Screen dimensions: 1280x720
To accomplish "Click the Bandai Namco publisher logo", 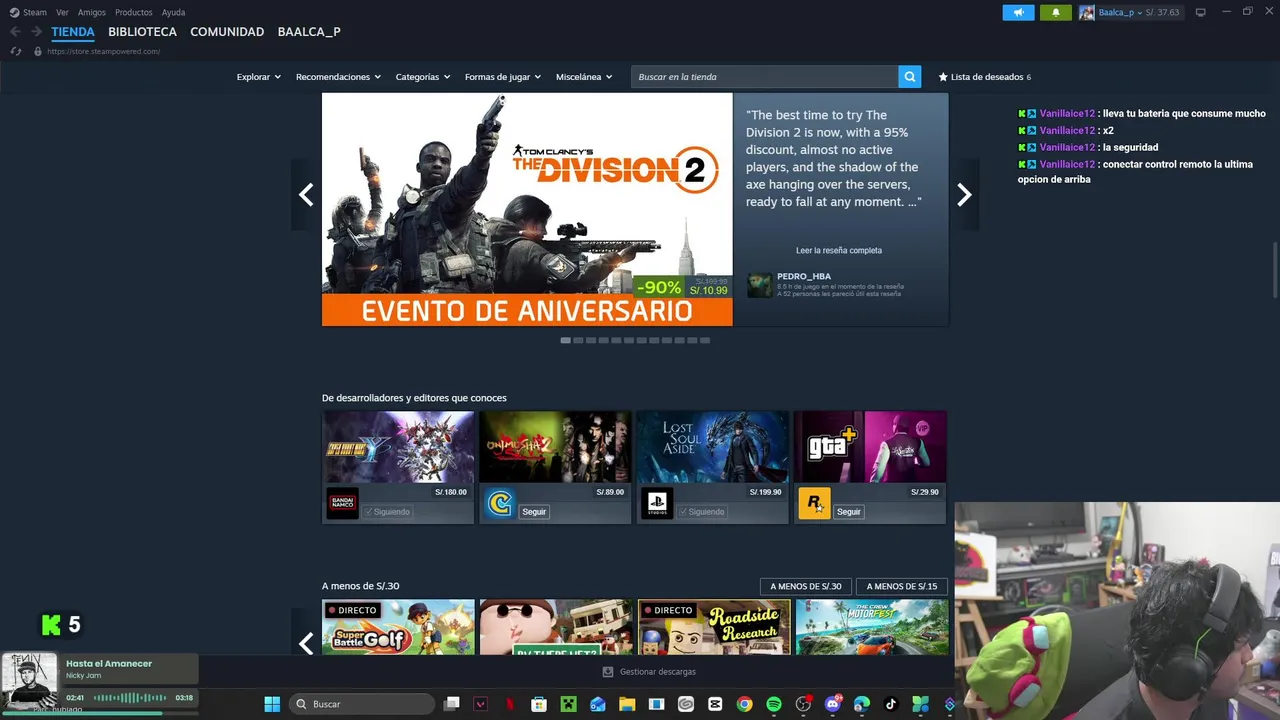I will click(342, 503).
